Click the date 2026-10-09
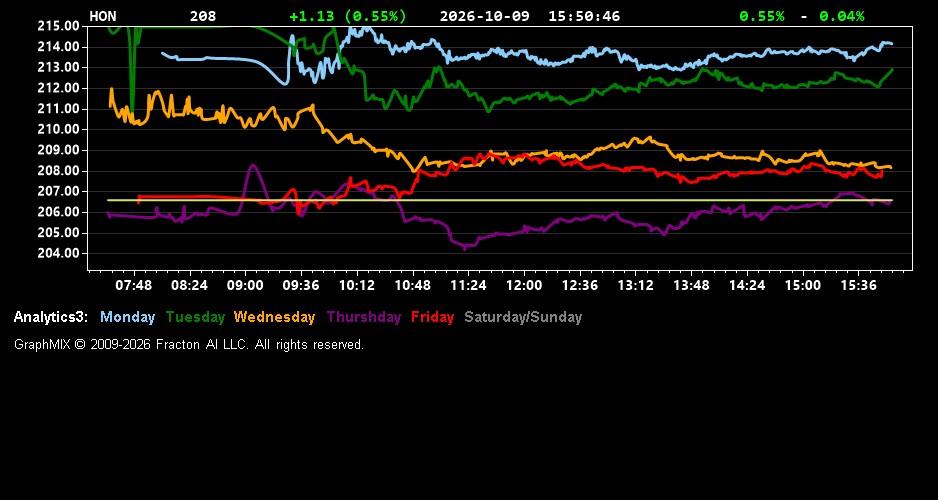This screenshot has width=938, height=500. pos(485,16)
